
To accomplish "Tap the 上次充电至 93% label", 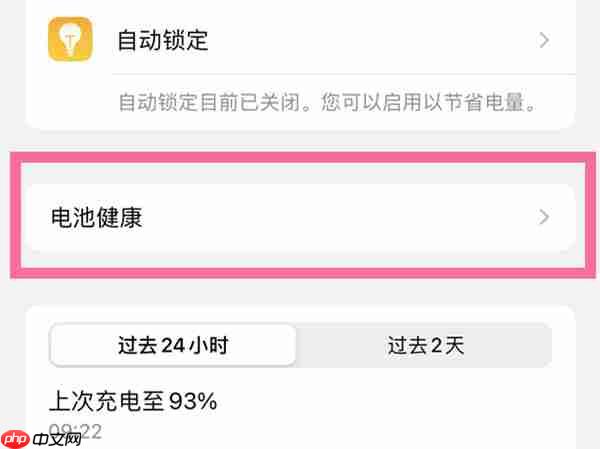I will tap(133, 402).
